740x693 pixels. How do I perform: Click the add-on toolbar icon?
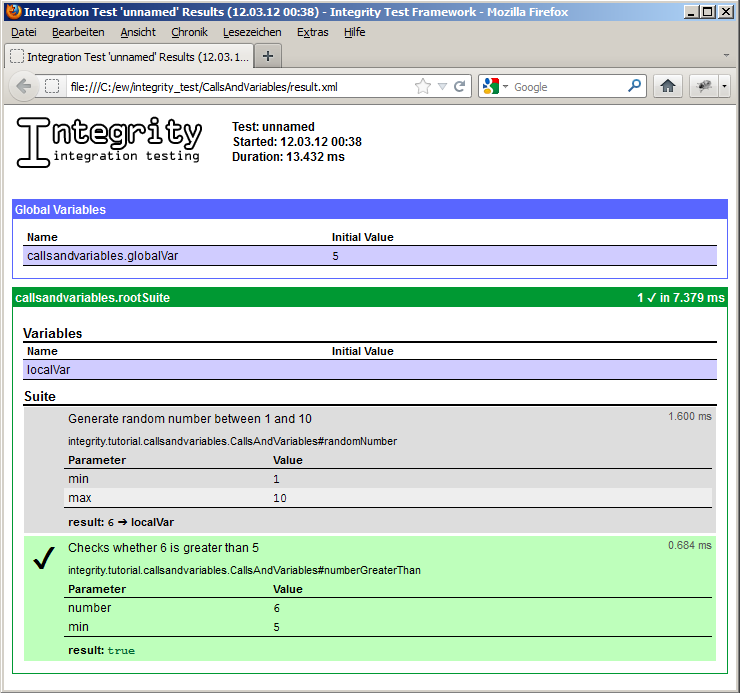705,87
